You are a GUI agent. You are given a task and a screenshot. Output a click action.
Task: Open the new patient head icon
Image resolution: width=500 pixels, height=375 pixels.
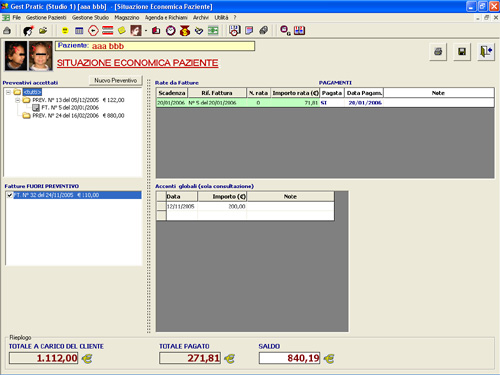(x=28, y=31)
